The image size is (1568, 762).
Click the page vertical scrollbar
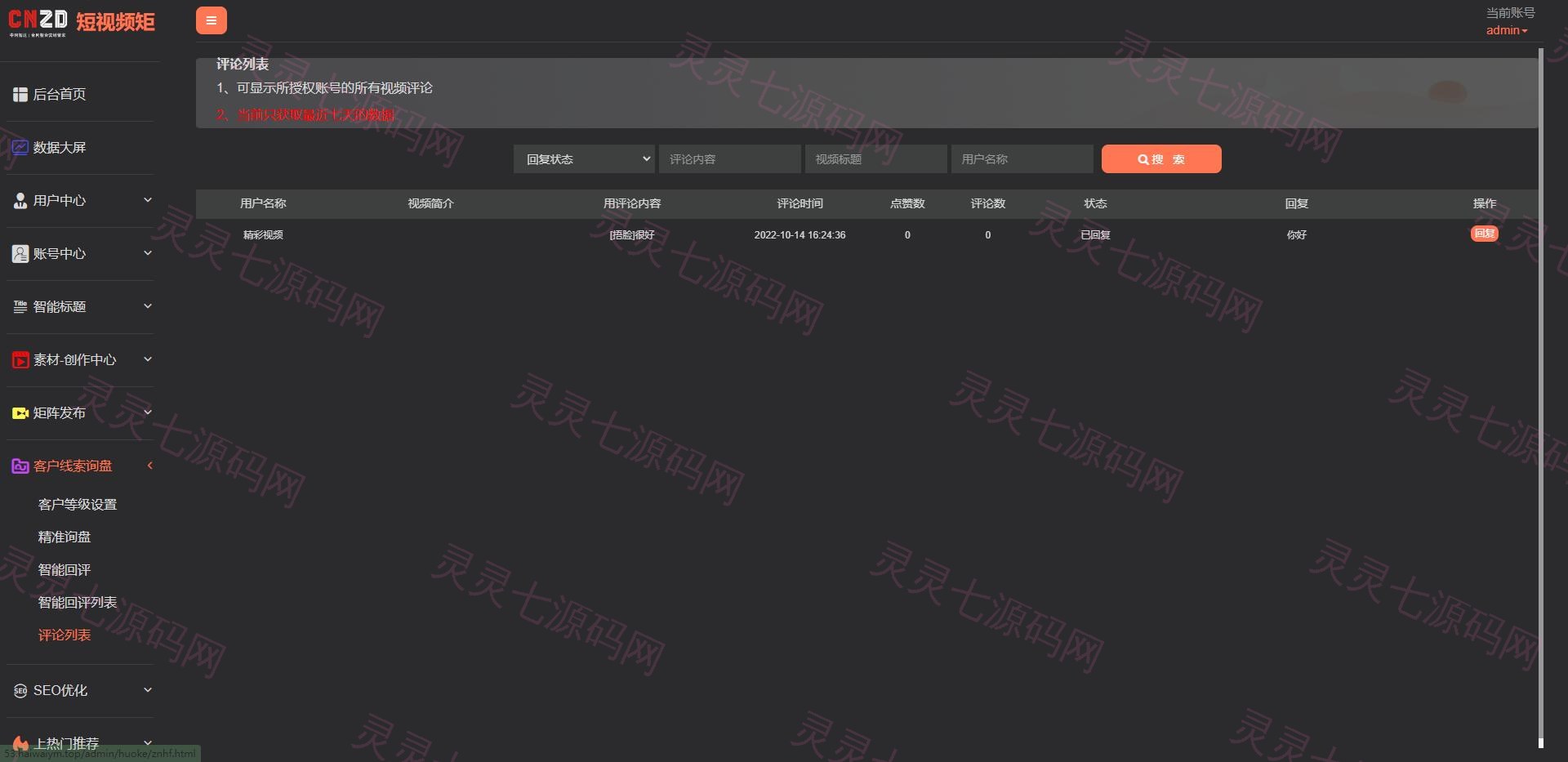1541,396
